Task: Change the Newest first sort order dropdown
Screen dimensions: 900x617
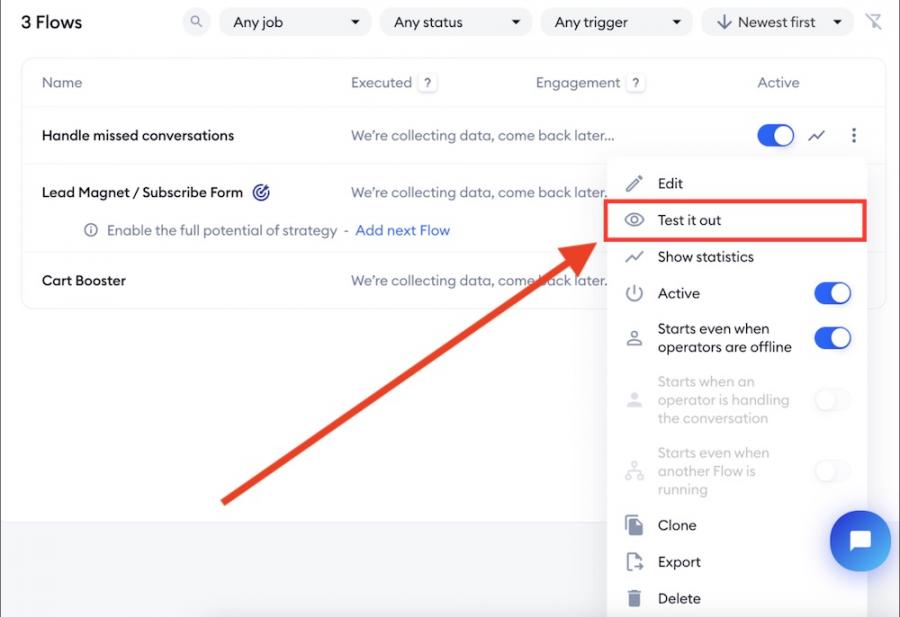Action: [777, 22]
